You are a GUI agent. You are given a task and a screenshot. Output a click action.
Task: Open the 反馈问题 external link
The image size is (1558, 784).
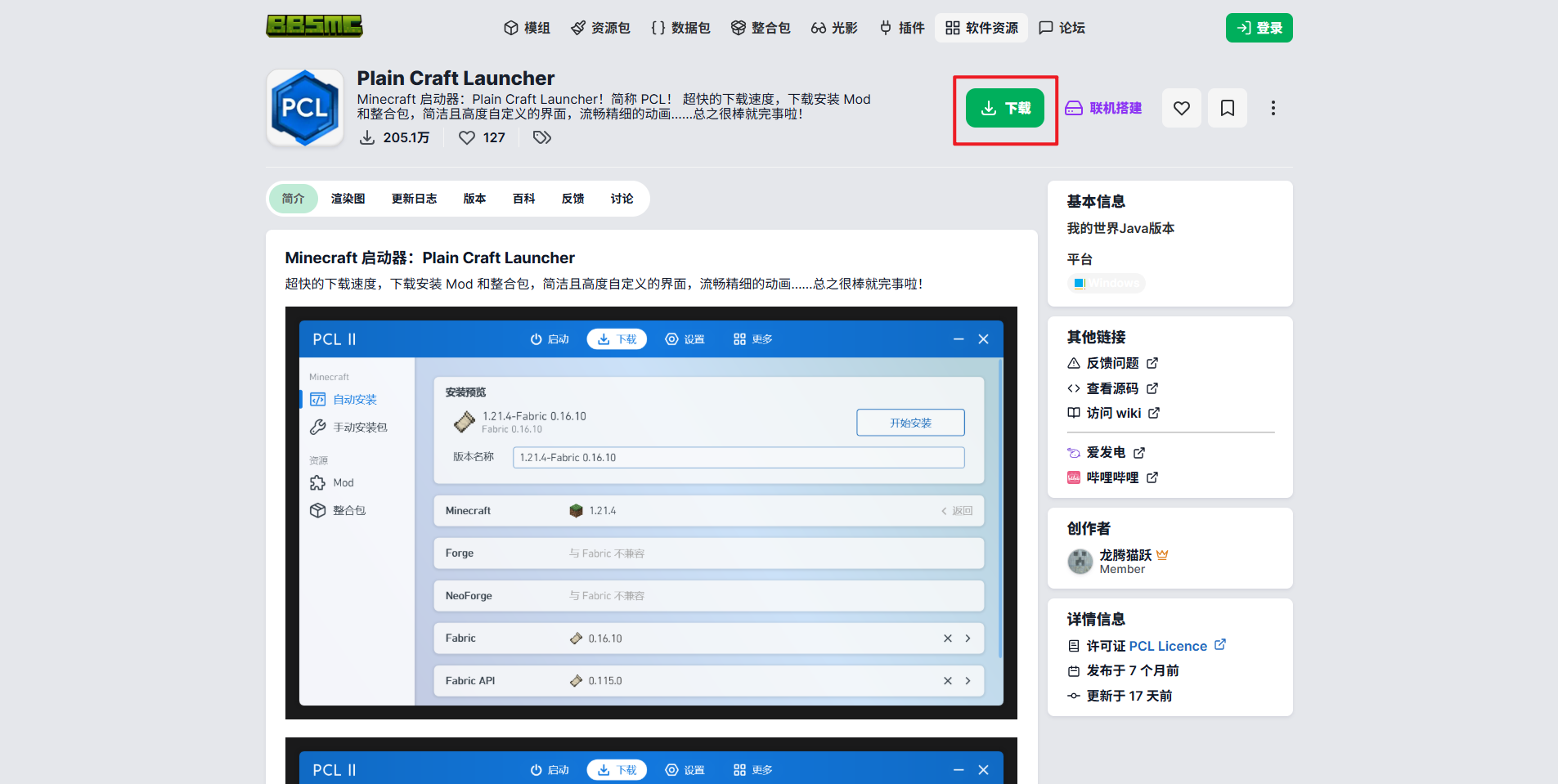click(x=1112, y=363)
